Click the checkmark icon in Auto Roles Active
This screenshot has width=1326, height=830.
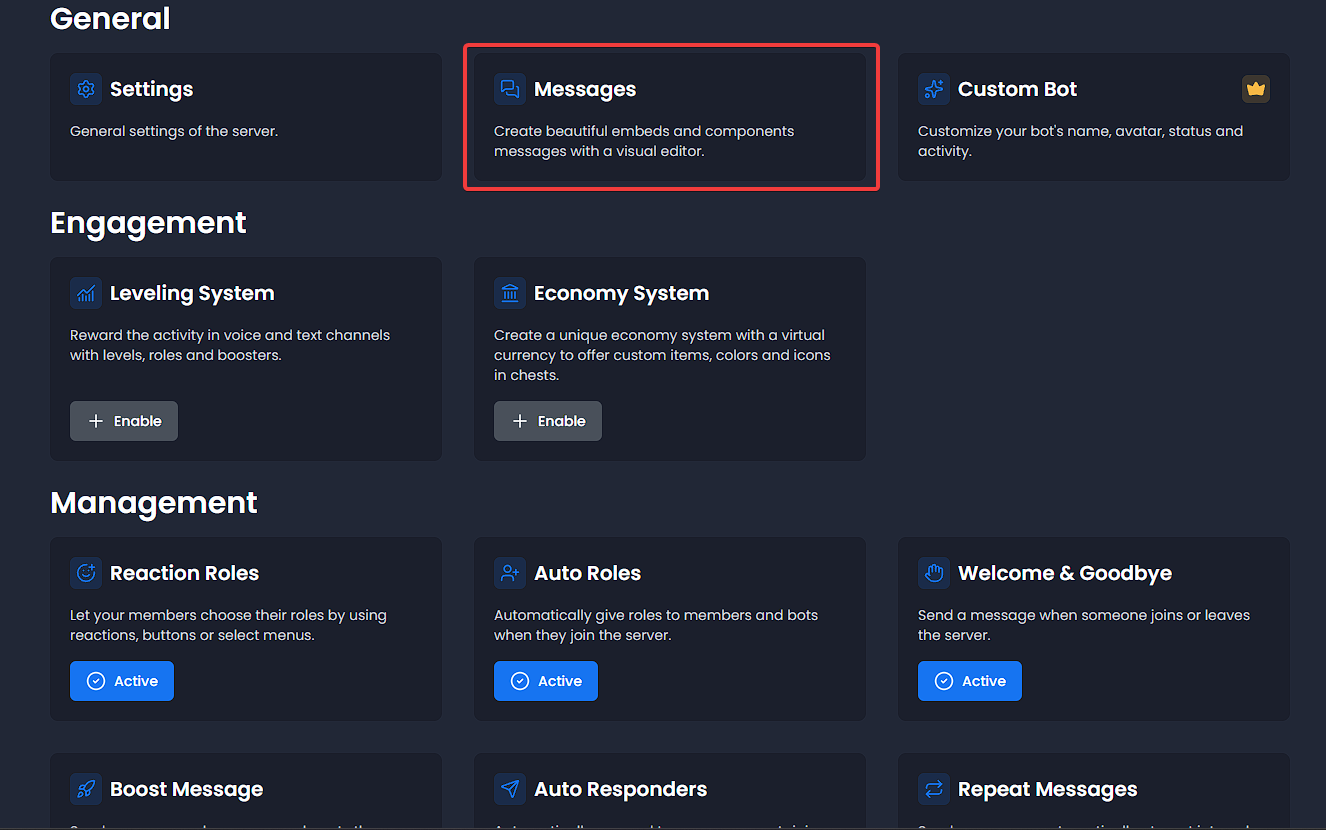pyautogui.click(x=520, y=681)
